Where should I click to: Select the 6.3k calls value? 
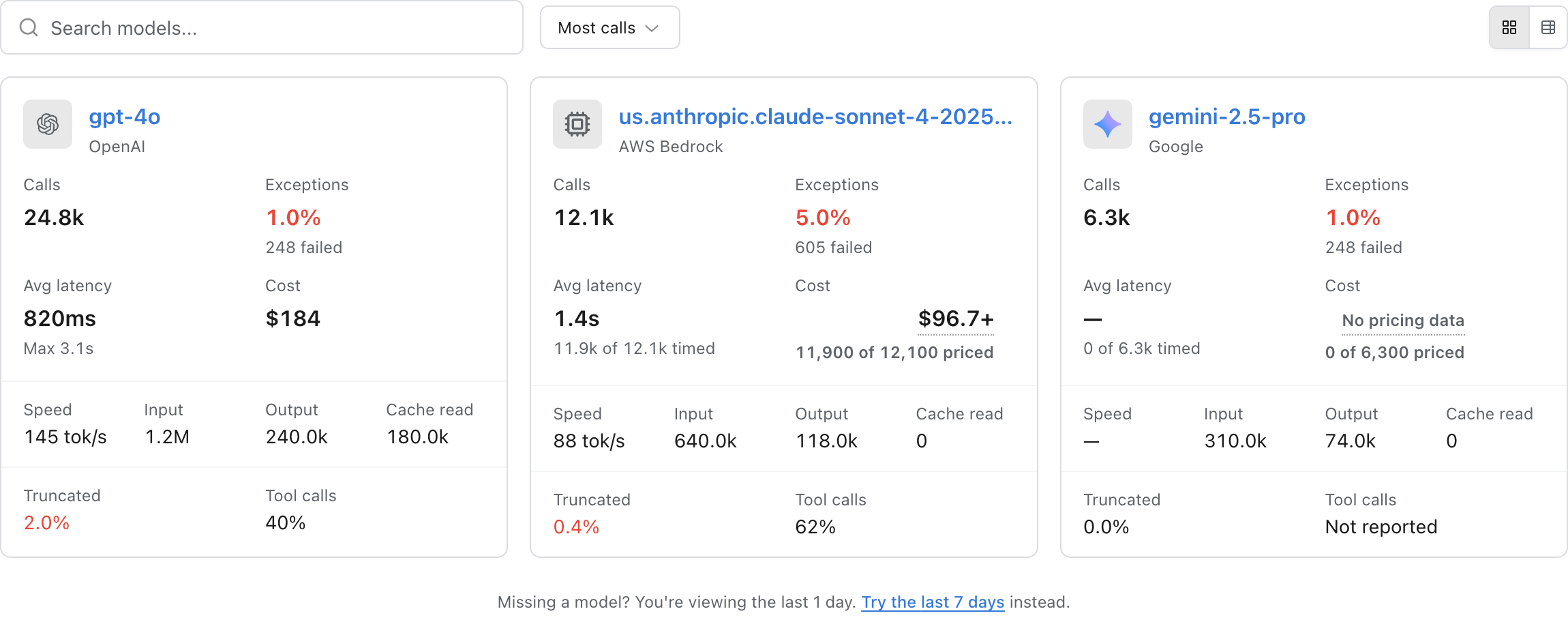pyautogui.click(x=1106, y=218)
